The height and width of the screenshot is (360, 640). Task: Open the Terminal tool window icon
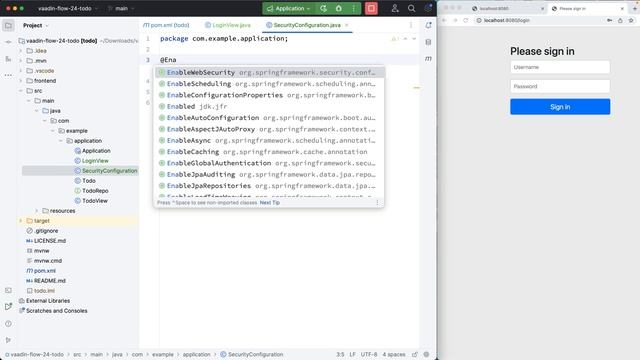click(8, 290)
